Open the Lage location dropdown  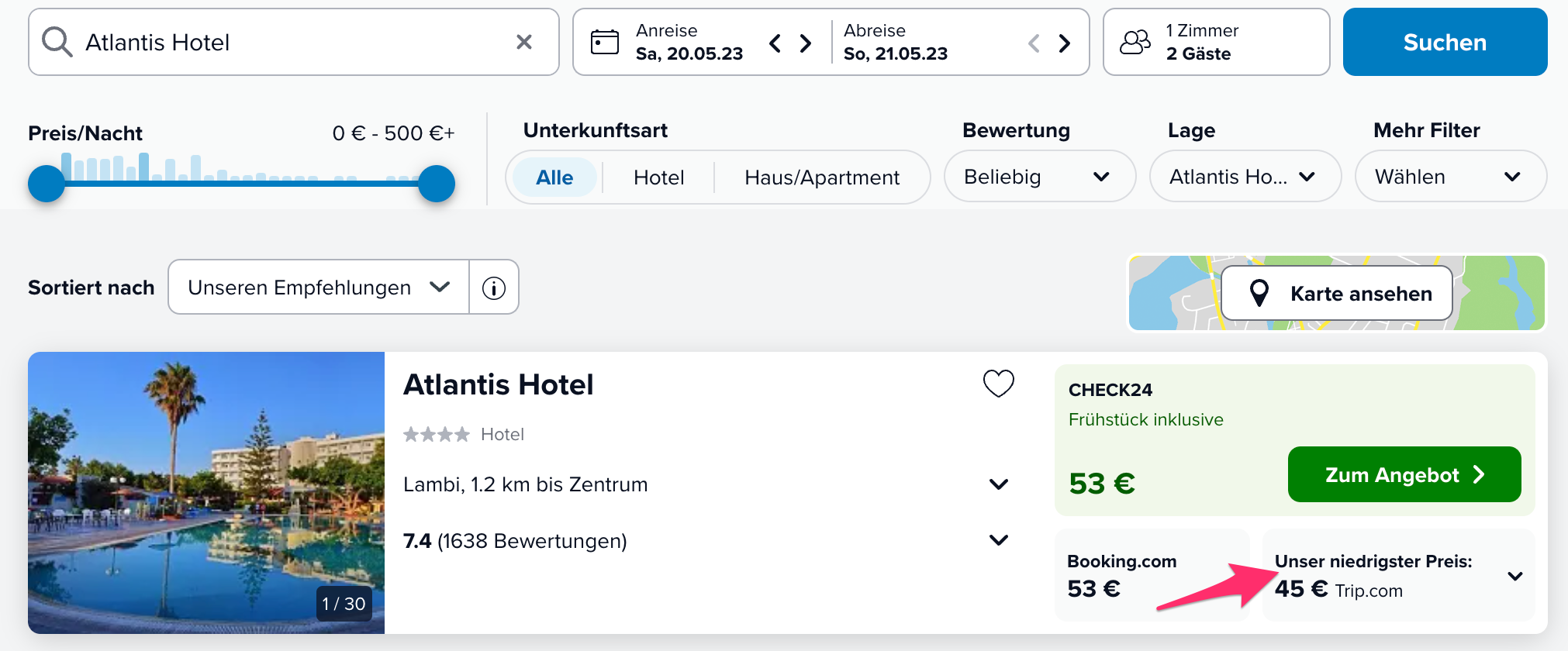[x=1245, y=177]
